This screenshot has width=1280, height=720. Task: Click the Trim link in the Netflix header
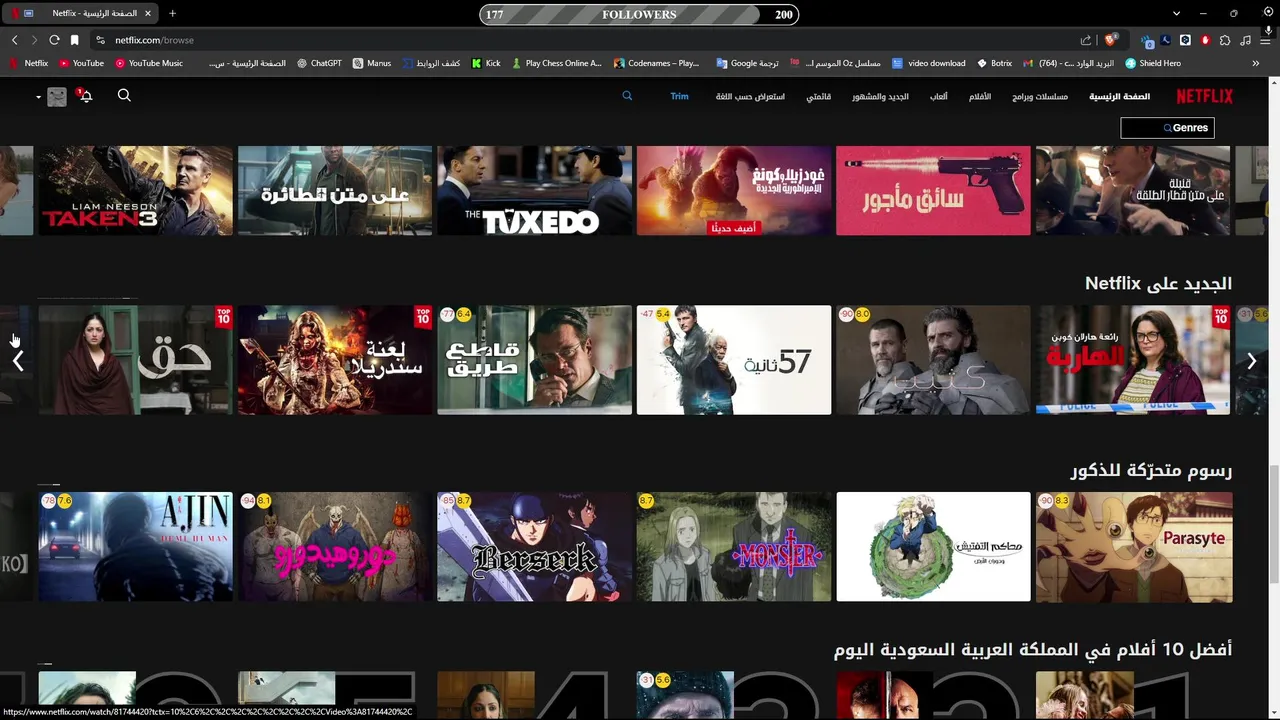pos(679,96)
